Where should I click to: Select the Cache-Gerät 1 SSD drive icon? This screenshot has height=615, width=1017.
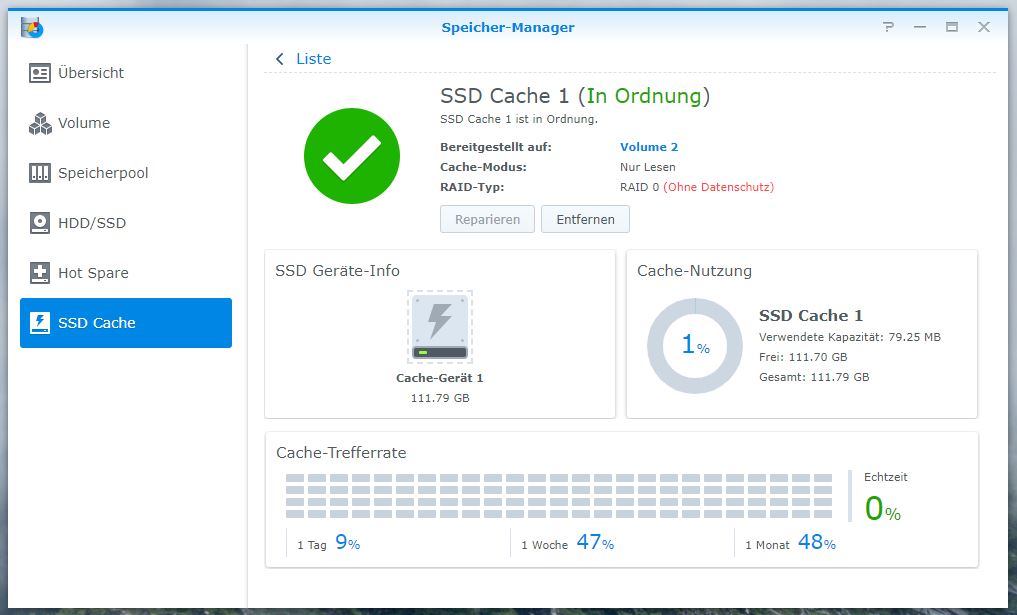[440, 327]
